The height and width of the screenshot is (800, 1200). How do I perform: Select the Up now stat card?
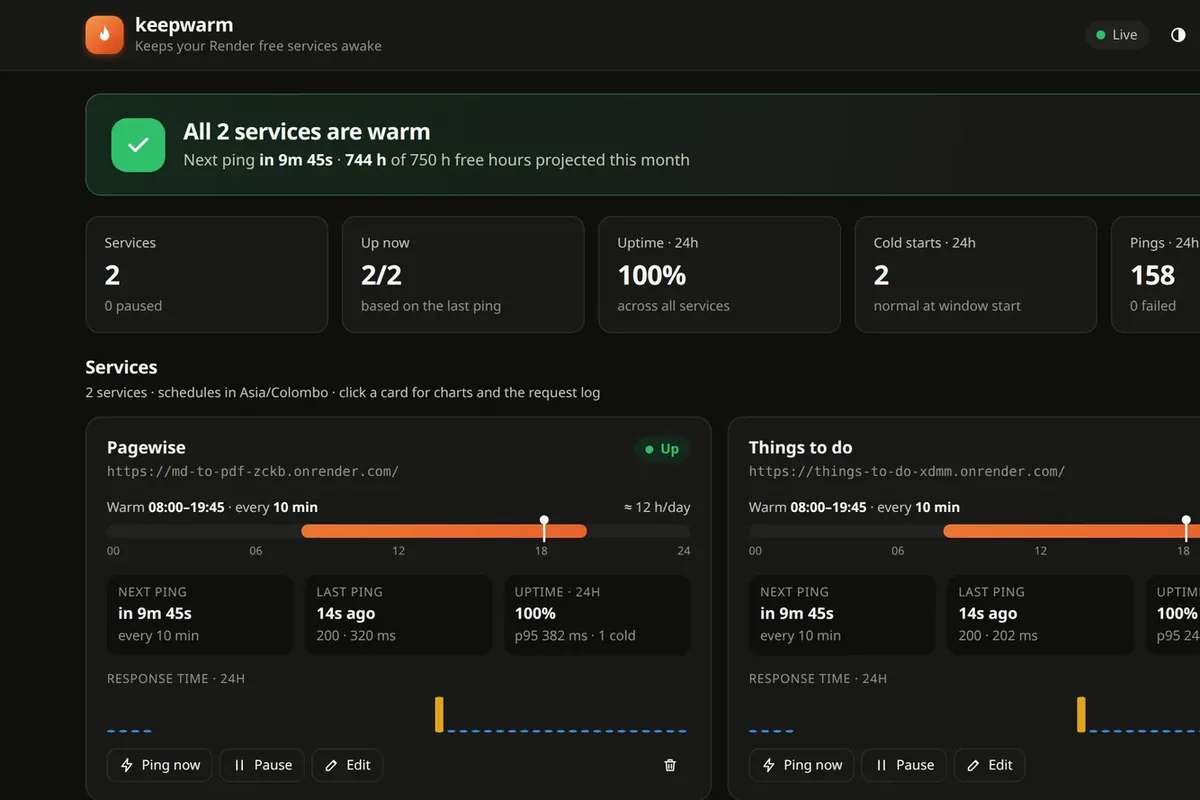pos(463,275)
